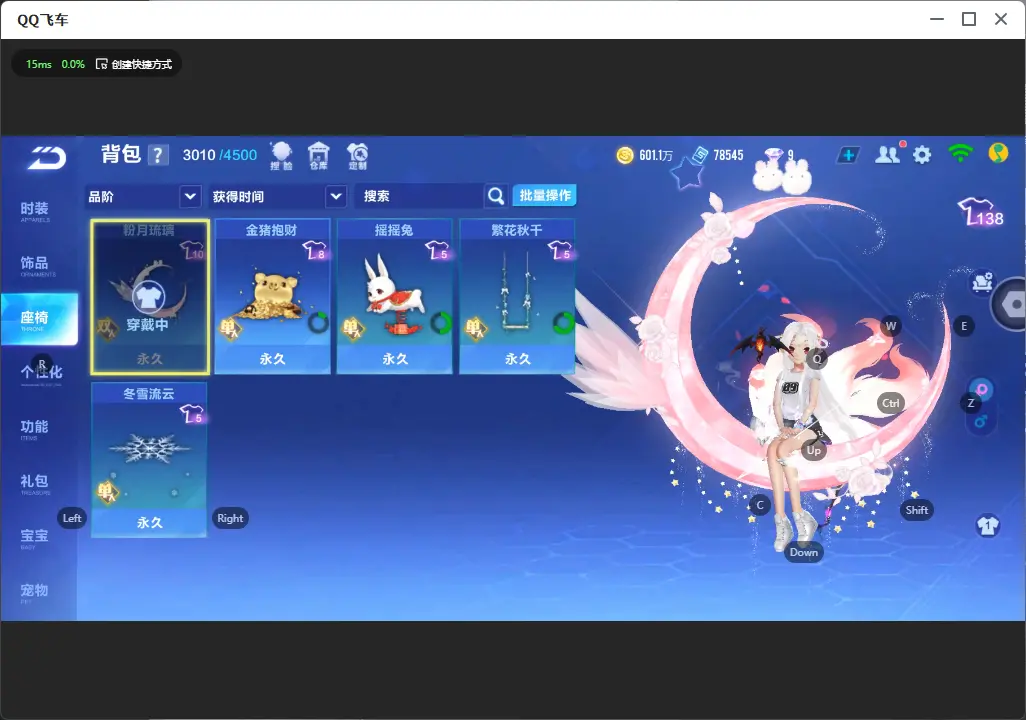Click the 15ms latency readout

pos(39,64)
